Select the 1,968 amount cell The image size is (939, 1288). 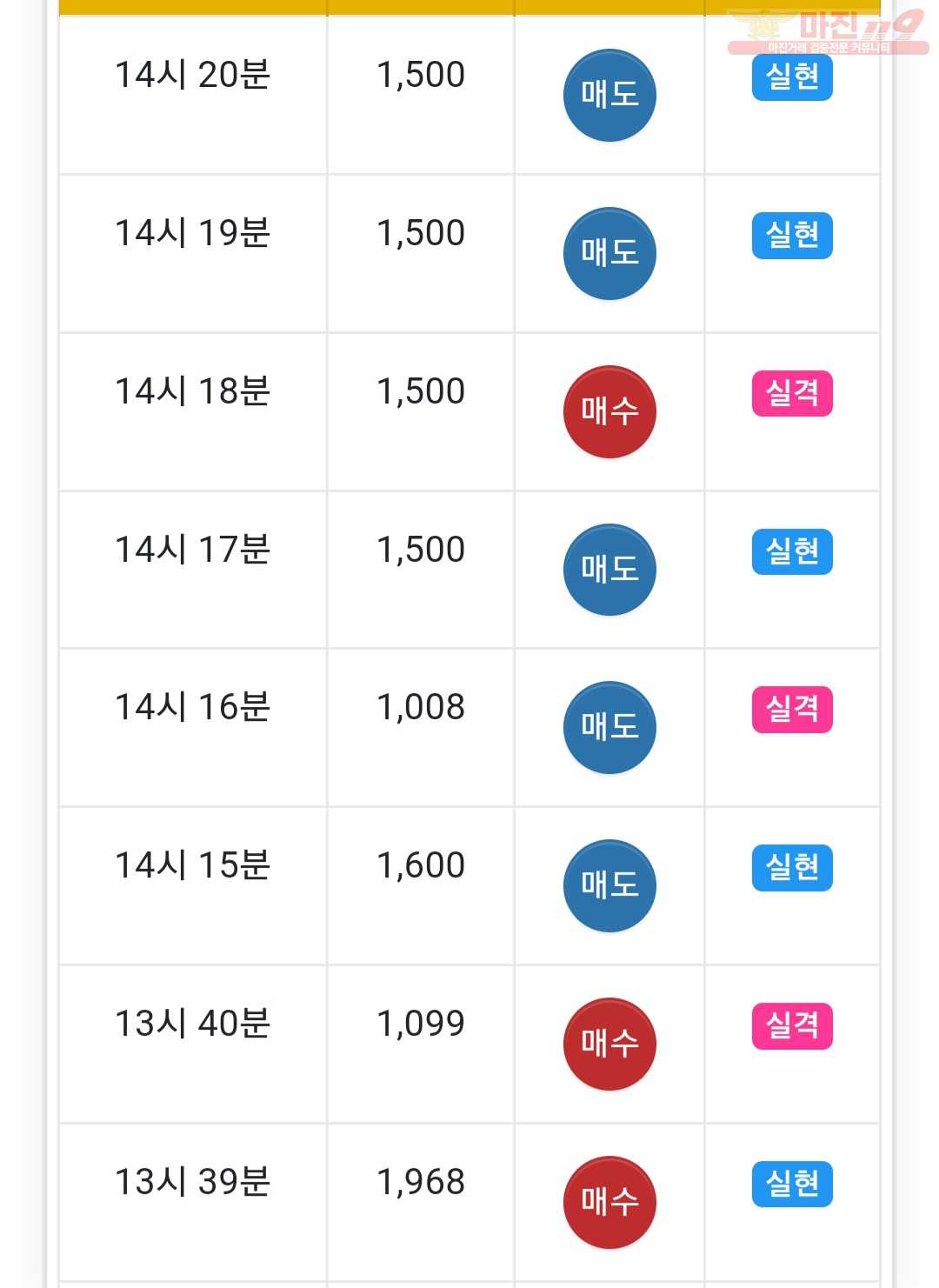click(x=421, y=1203)
